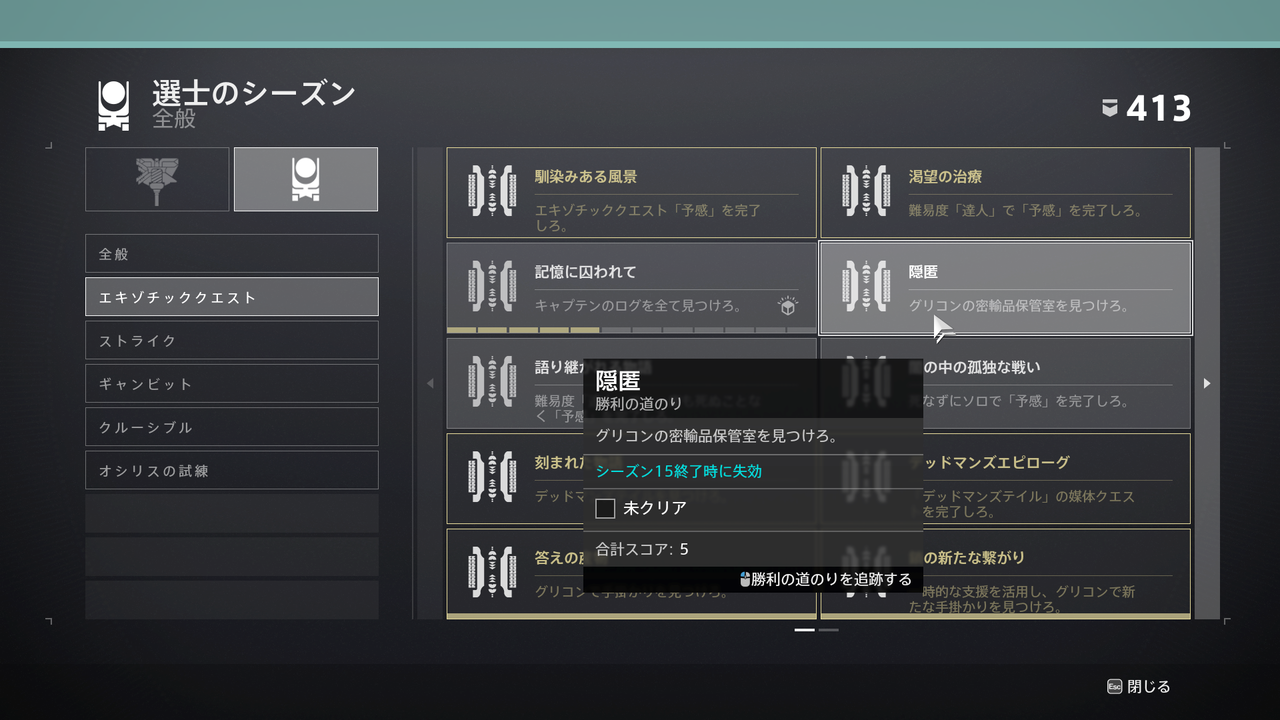Switch to the first emblem tab
Image resolution: width=1280 pixels, height=720 pixels.
point(157,179)
